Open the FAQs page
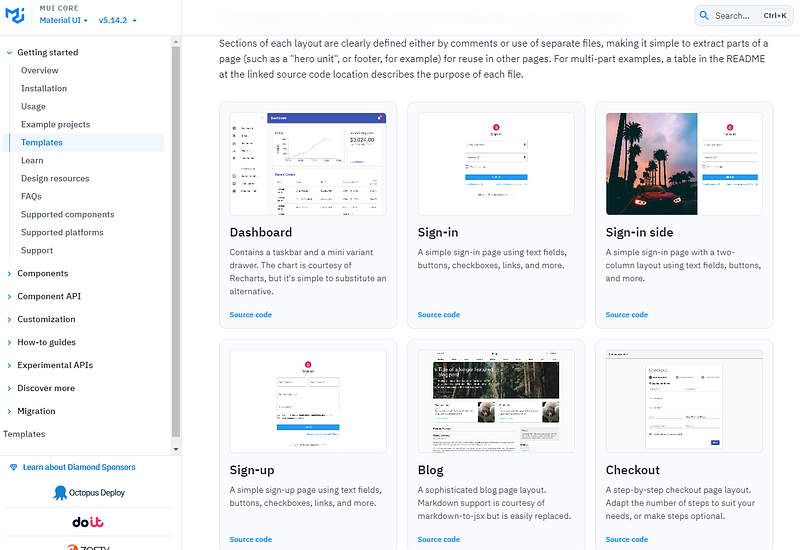Screen dimensions: 800x550 tap(31, 196)
